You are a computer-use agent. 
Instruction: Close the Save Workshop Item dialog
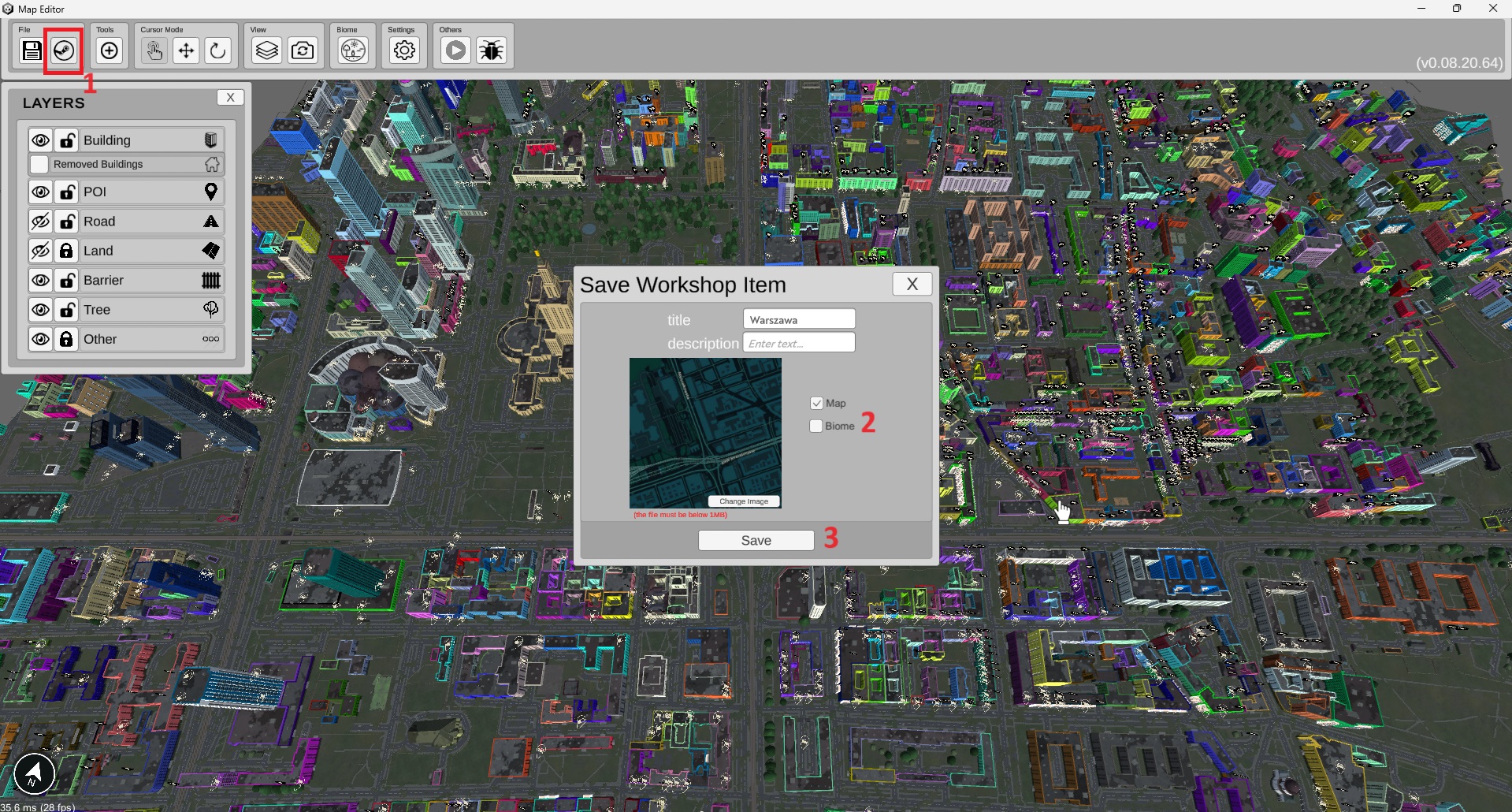click(x=912, y=284)
